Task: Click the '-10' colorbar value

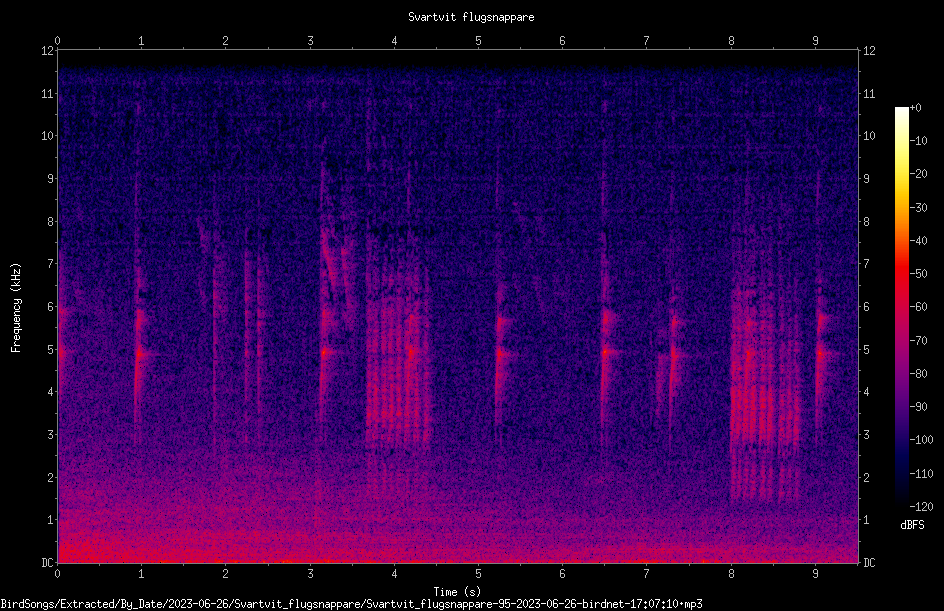Action: pyautogui.click(x=918, y=141)
